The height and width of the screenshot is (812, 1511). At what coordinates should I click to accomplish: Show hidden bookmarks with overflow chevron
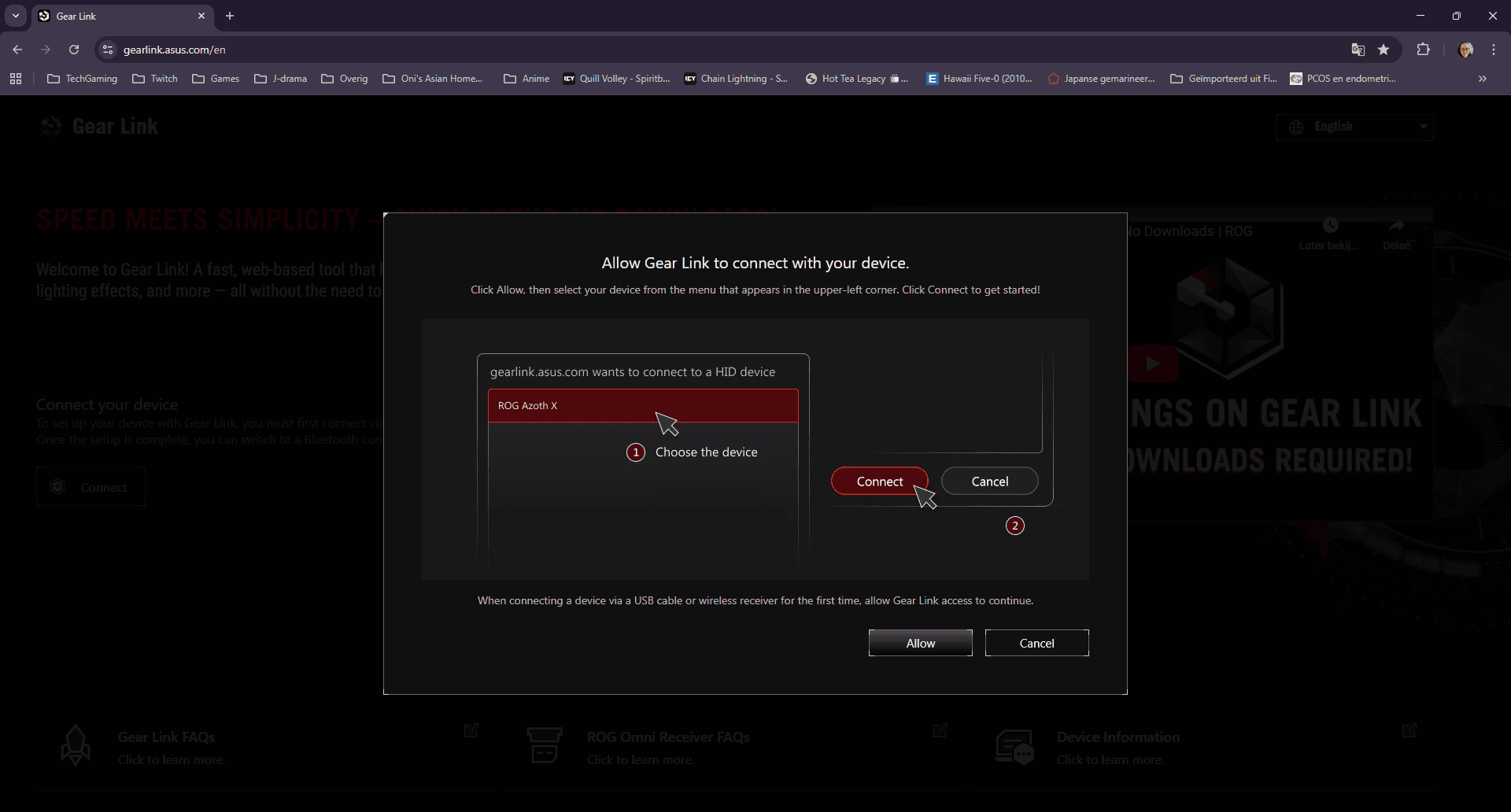[1483, 79]
